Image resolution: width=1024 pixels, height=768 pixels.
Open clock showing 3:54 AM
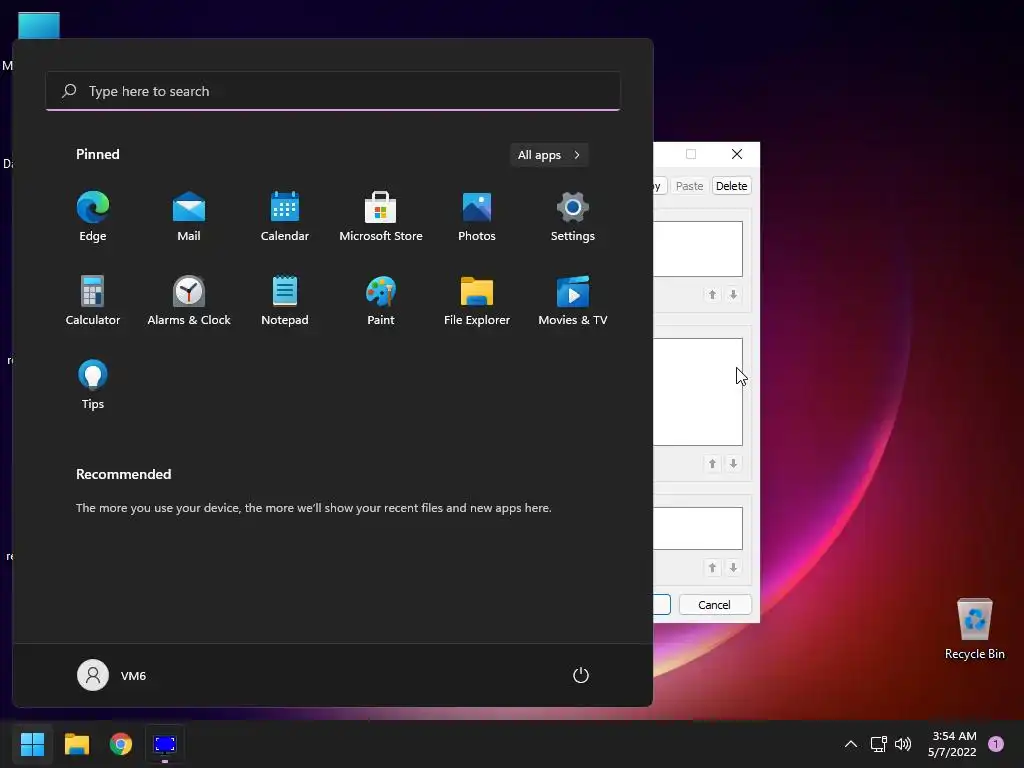coord(952,744)
